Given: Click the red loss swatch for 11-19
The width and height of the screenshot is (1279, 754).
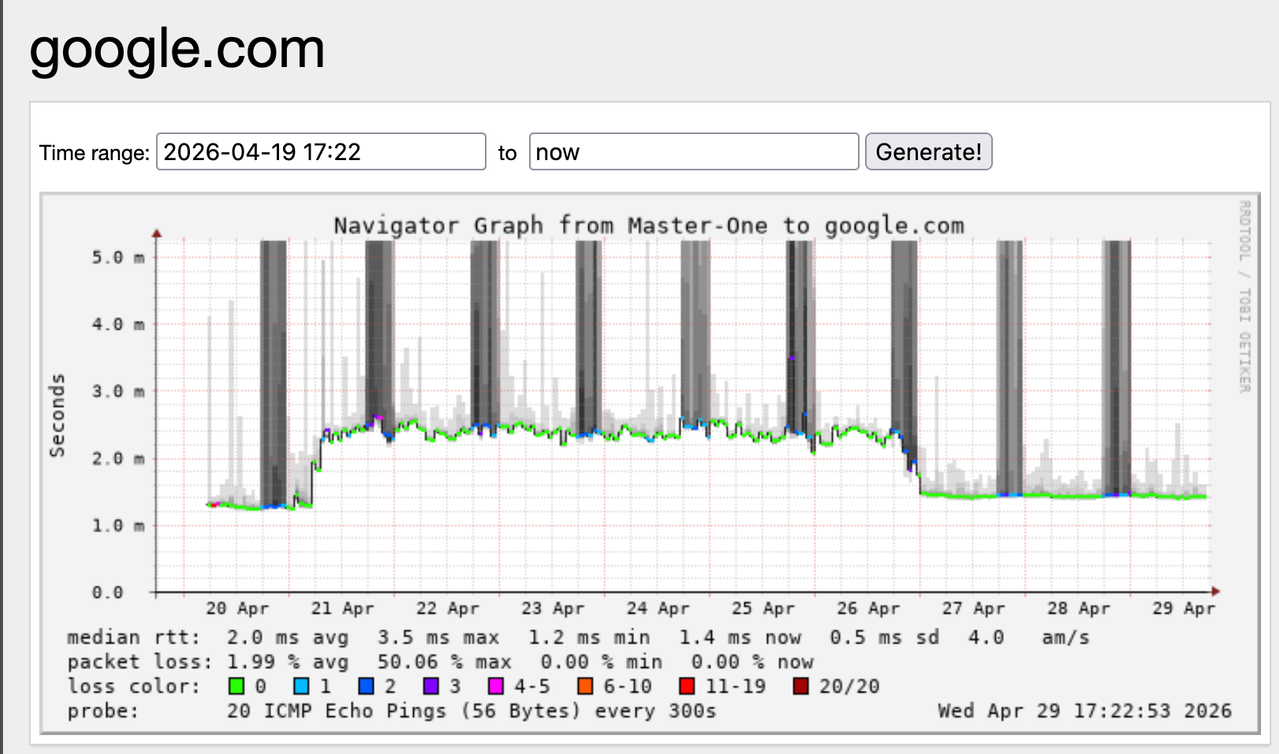Looking at the screenshot, I should (x=687, y=687).
